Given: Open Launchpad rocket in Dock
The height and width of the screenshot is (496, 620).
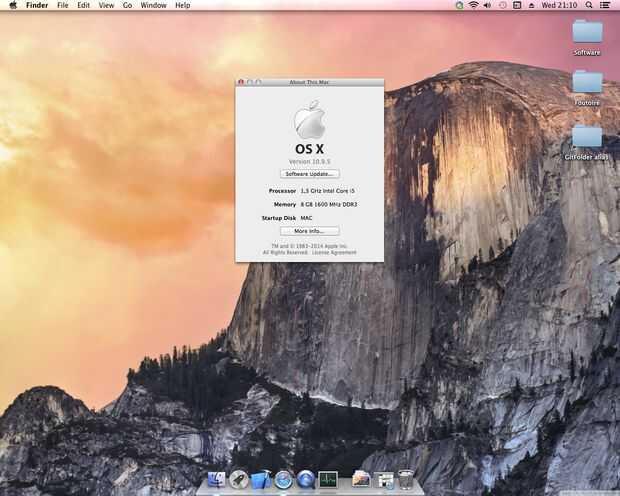Looking at the screenshot, I should click(239, 479).
